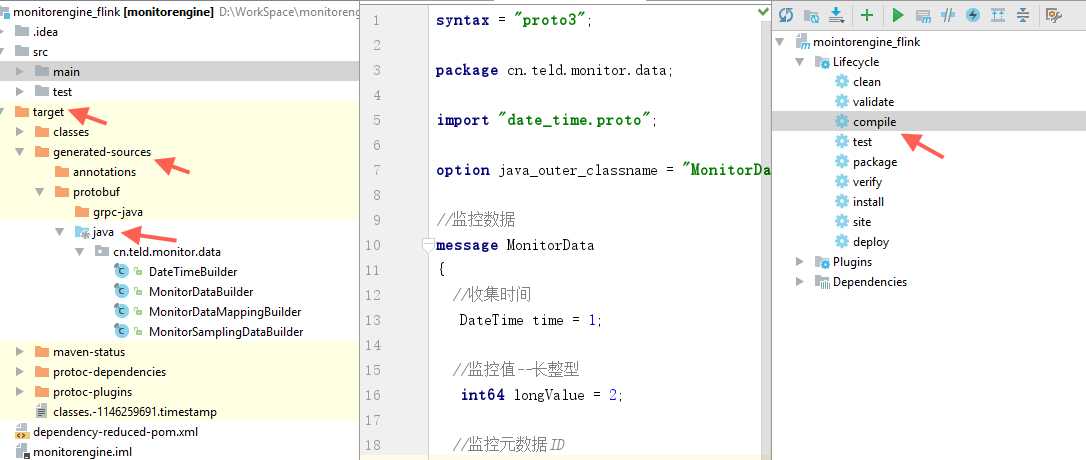Open Maven Settings wrench icon
This screenshot has width=1086, height=460.
pyautogui.click(x=1053, y=15)
